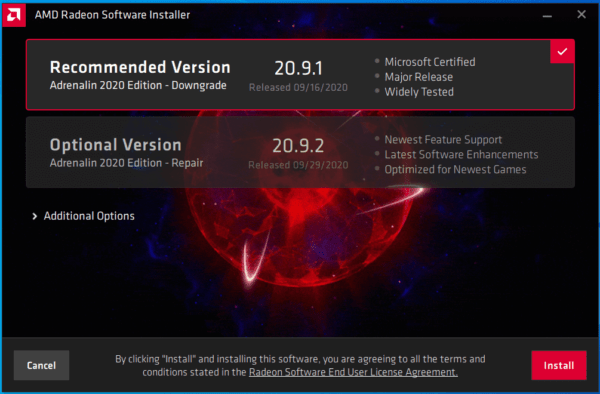The width and height of the screenshot is (600, 394).
Task: Click the 'Recommended Version' heading
Action: click(x=140, y=67)
